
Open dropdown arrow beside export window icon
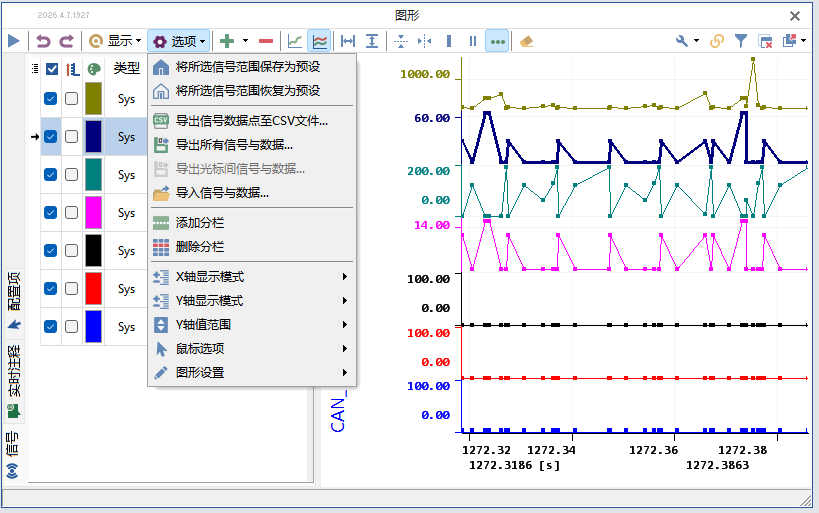point(804,41)
